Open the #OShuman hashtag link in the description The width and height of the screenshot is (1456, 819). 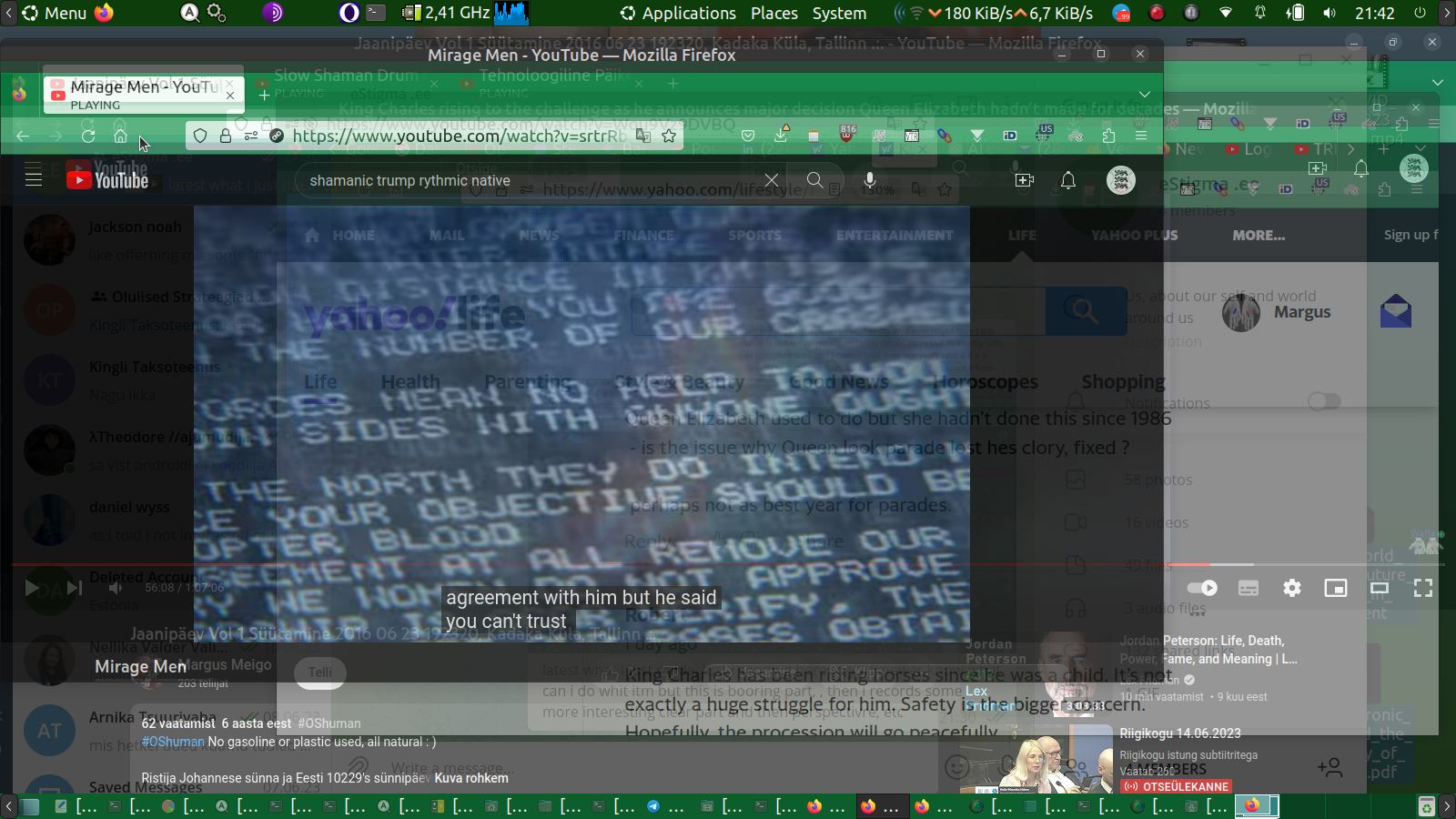(173, 742)
